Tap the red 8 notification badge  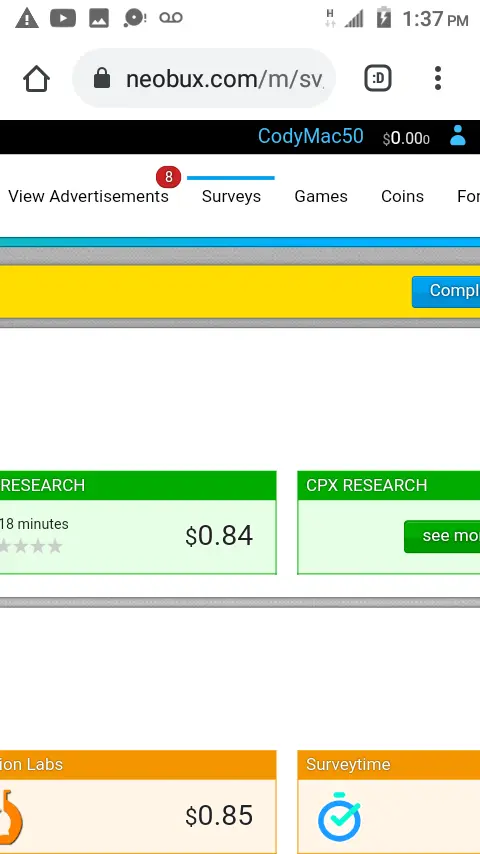point(168,177)
